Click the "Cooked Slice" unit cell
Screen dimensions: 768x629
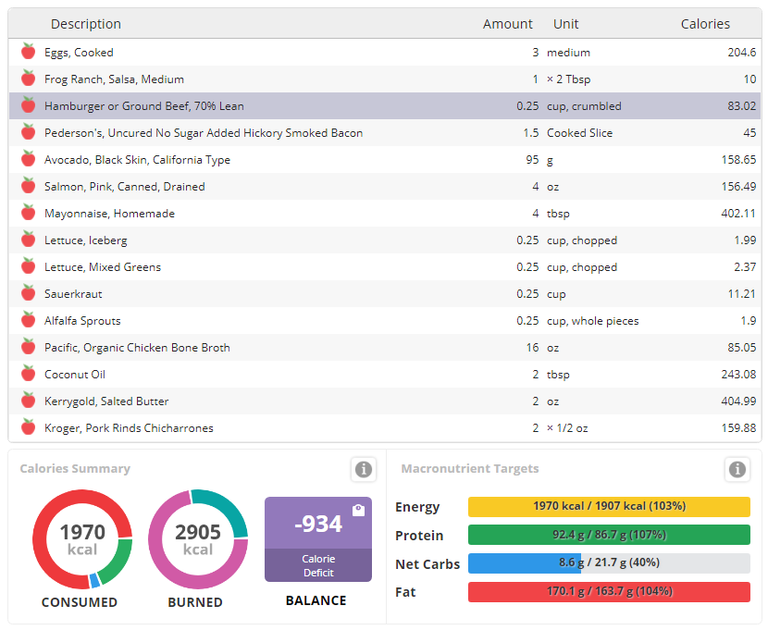coord(579,133)
